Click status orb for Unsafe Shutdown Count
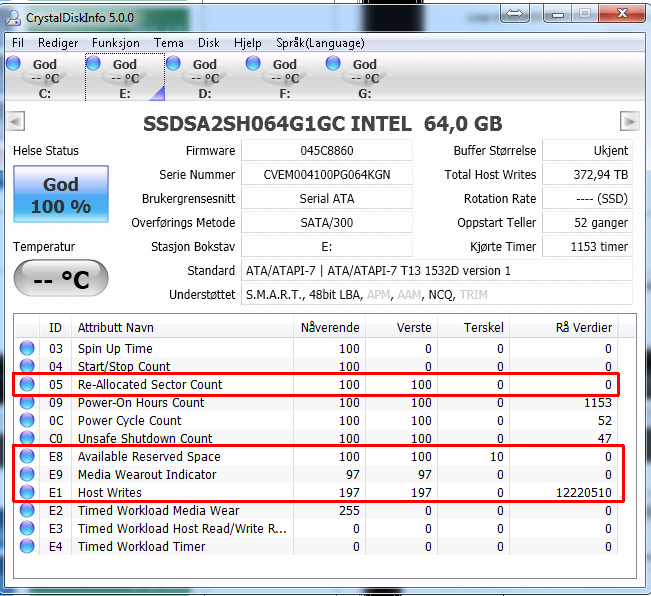The width and height of the screenshot is (651, 596). [x=27, y=438]
